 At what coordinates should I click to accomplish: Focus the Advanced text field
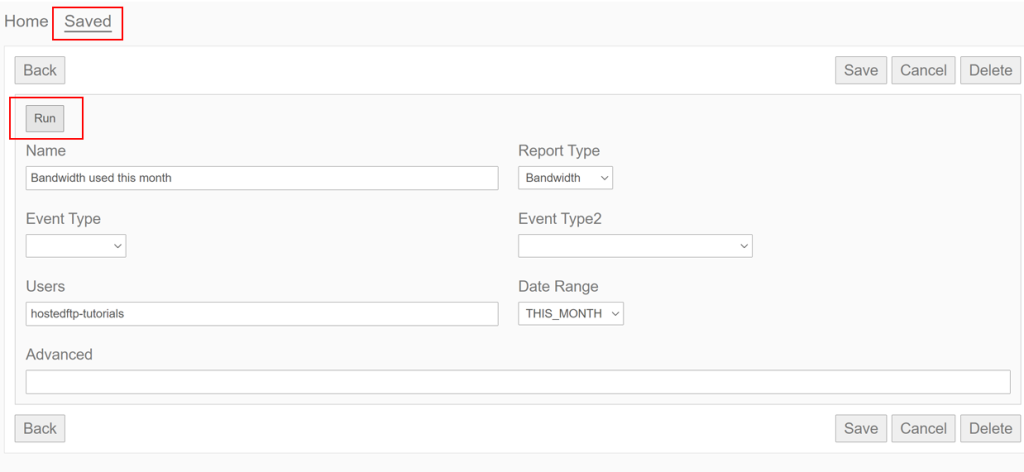518,382
